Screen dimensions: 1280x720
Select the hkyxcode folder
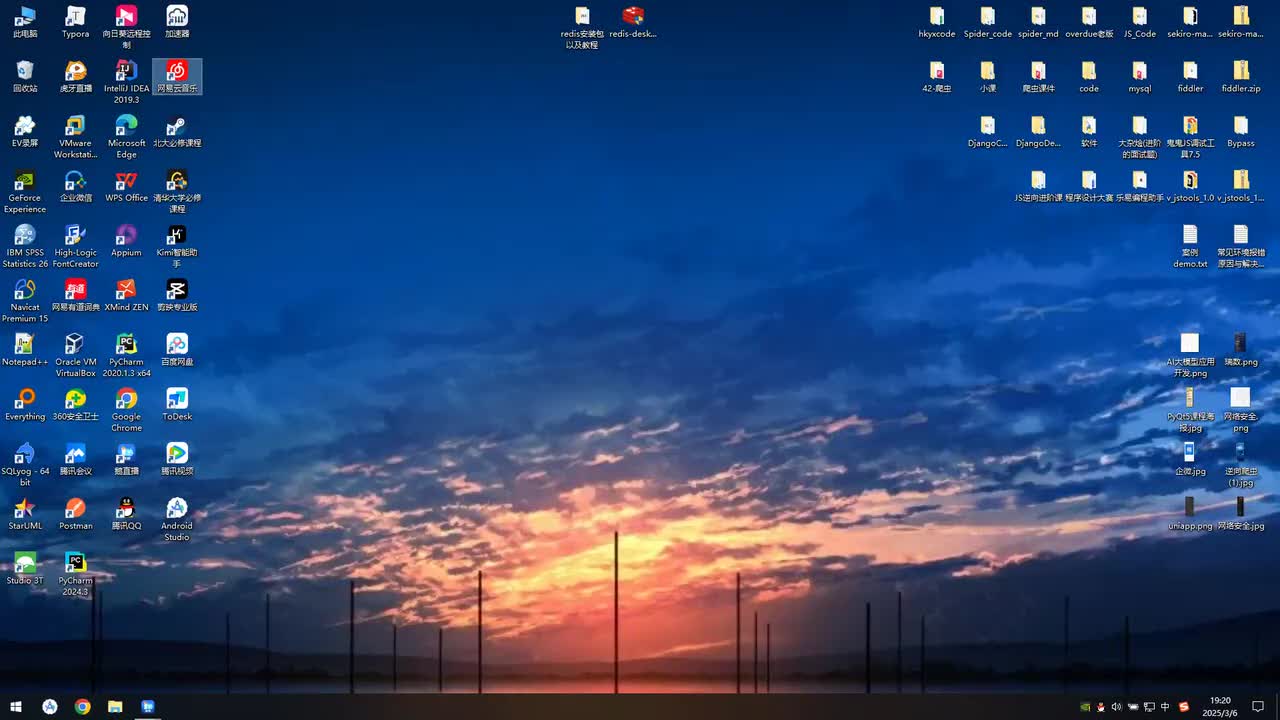(x=937, y=22)
